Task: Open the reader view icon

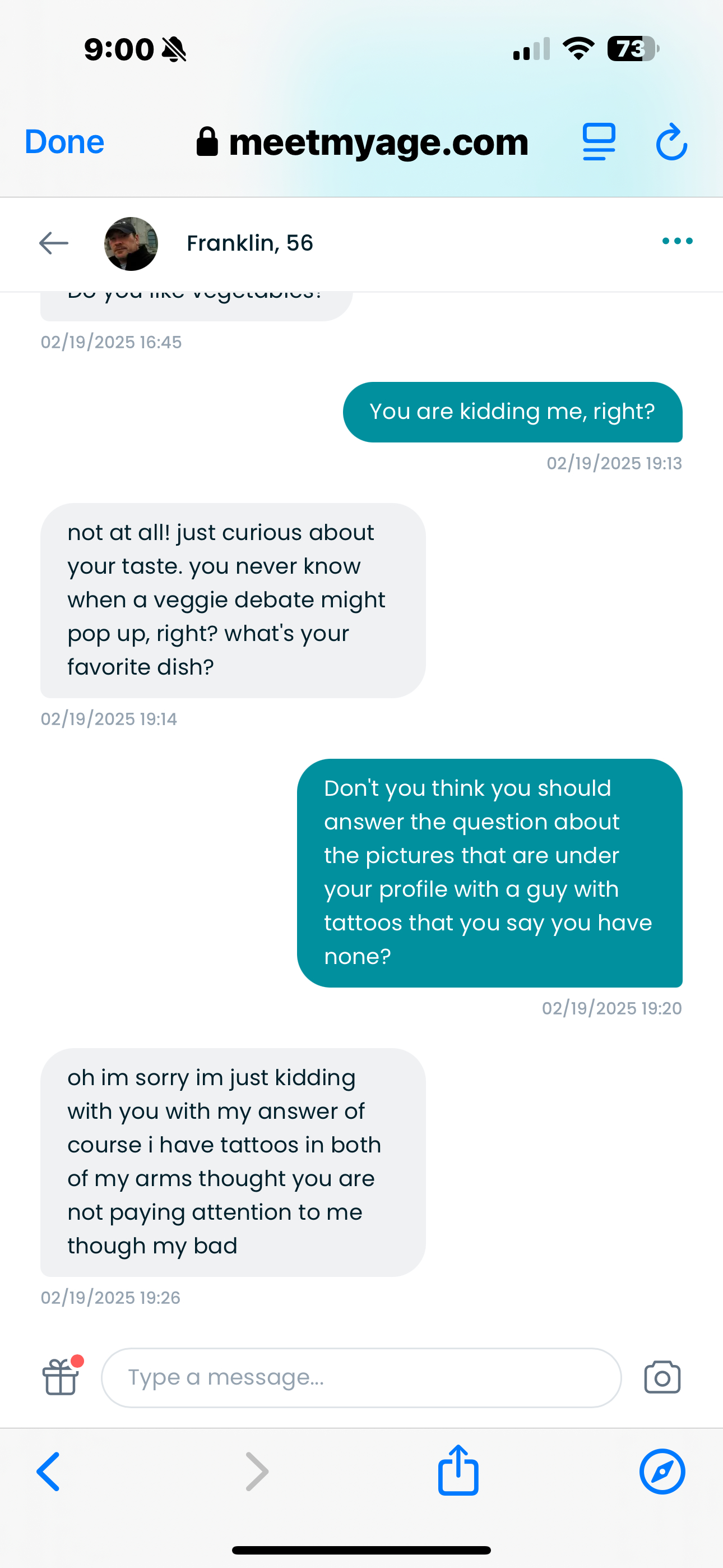Action: click(599, 142)
